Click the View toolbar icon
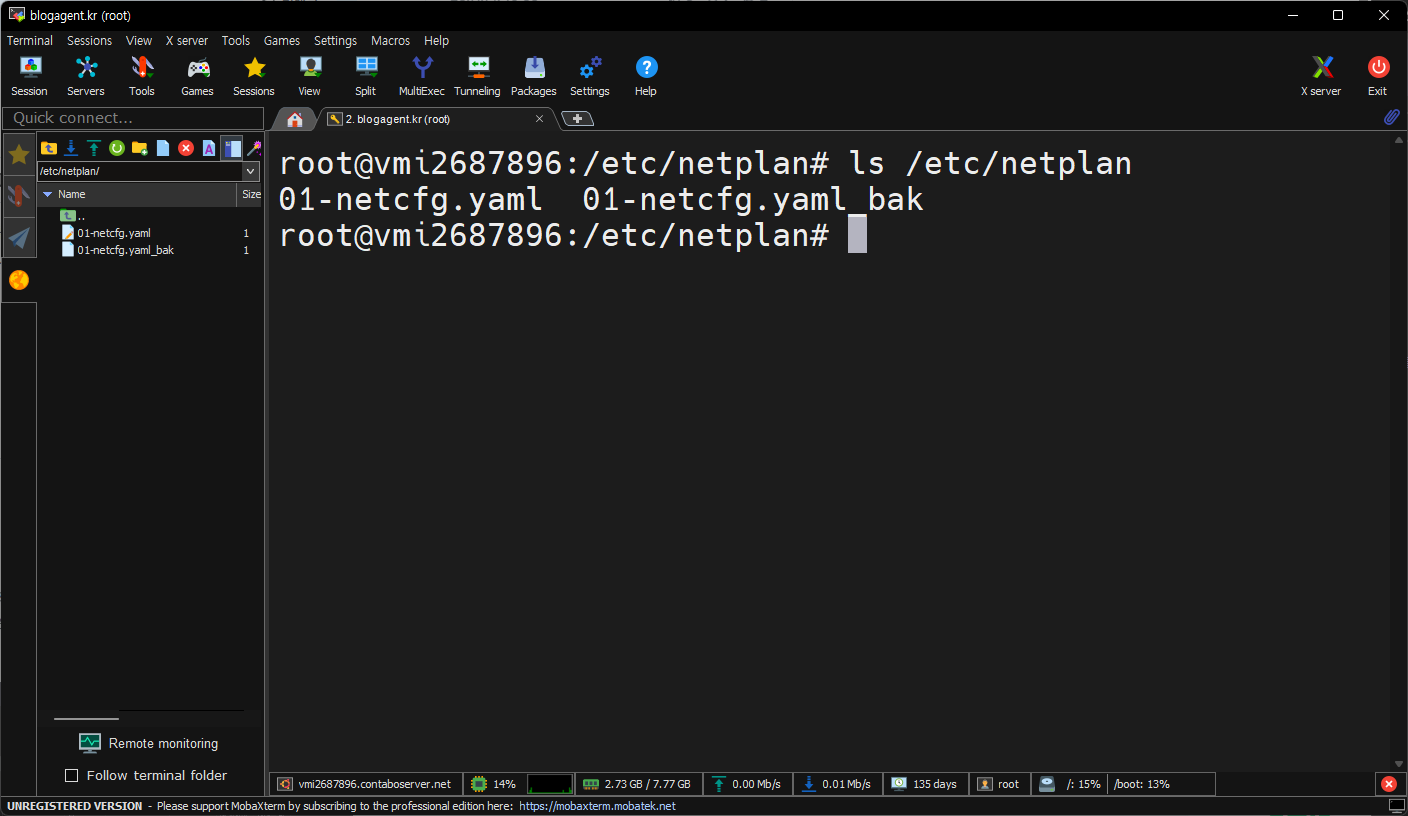 point(310,76)
